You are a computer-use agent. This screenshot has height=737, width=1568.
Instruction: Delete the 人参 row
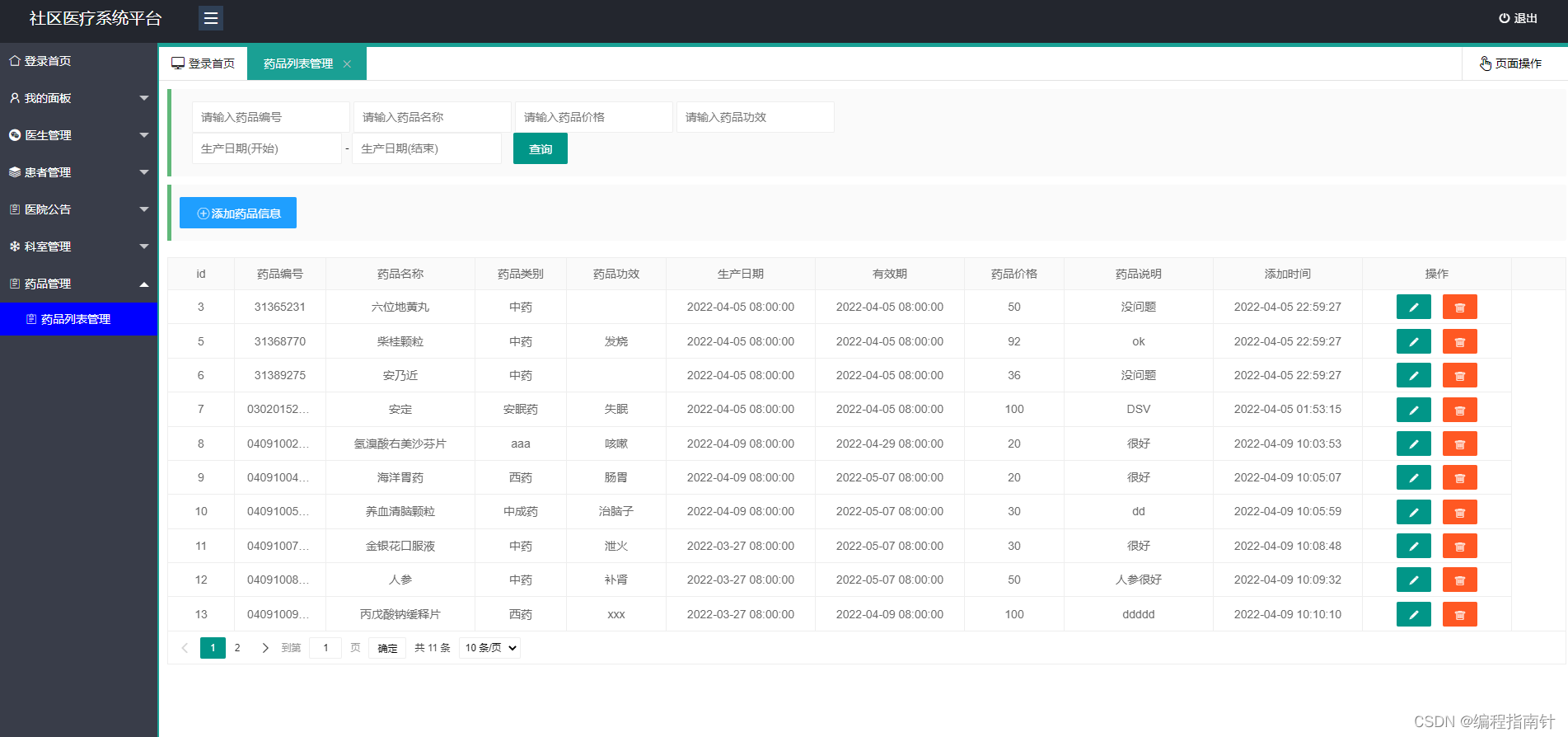click(1459, 580)
